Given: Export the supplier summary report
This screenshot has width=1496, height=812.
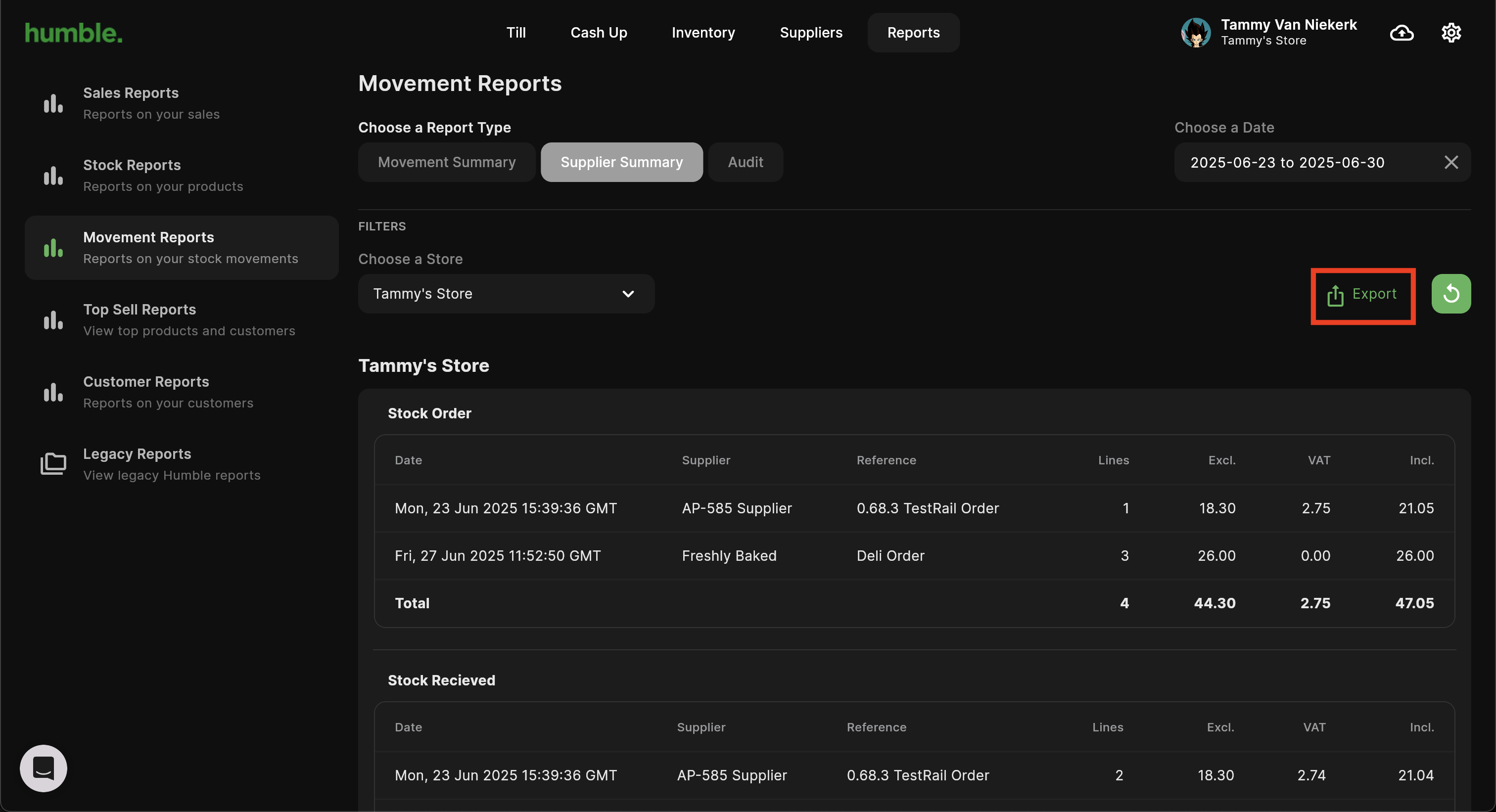Looking at the screenshot, I should (x=1362, y=295).
